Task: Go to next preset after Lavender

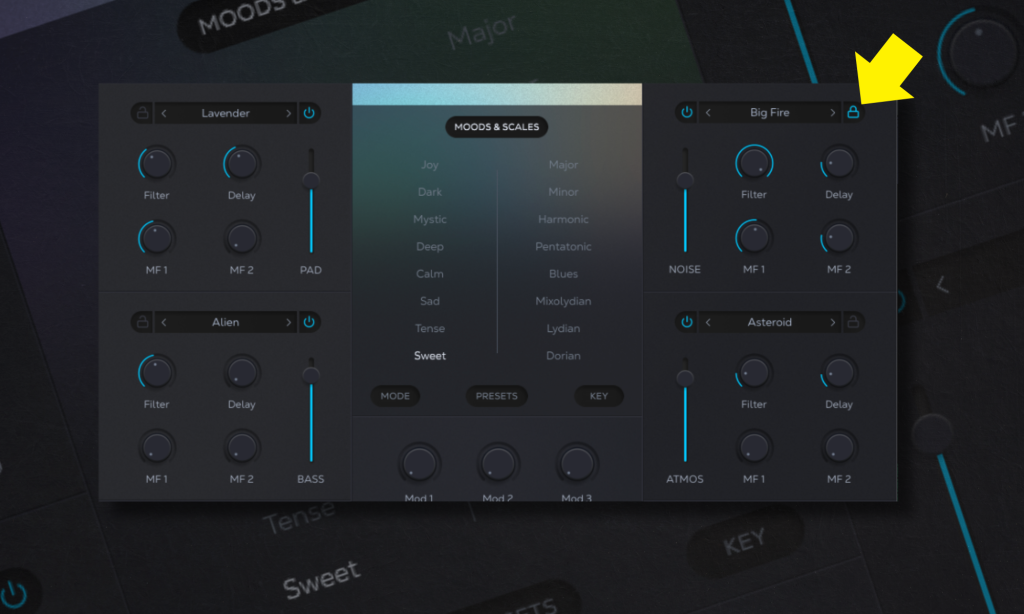Action: click(x=288, y=113)
